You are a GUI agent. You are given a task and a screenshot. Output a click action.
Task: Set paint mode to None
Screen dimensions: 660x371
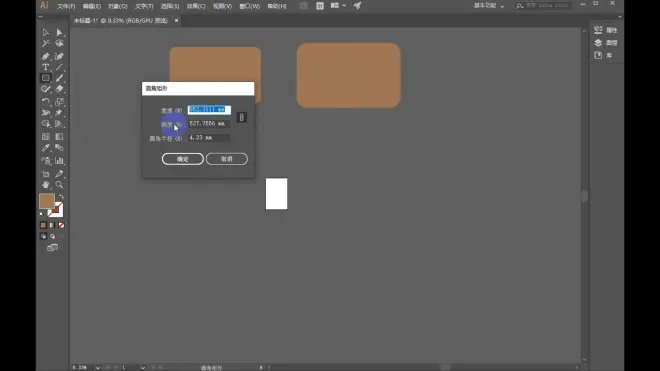point(61,225)
